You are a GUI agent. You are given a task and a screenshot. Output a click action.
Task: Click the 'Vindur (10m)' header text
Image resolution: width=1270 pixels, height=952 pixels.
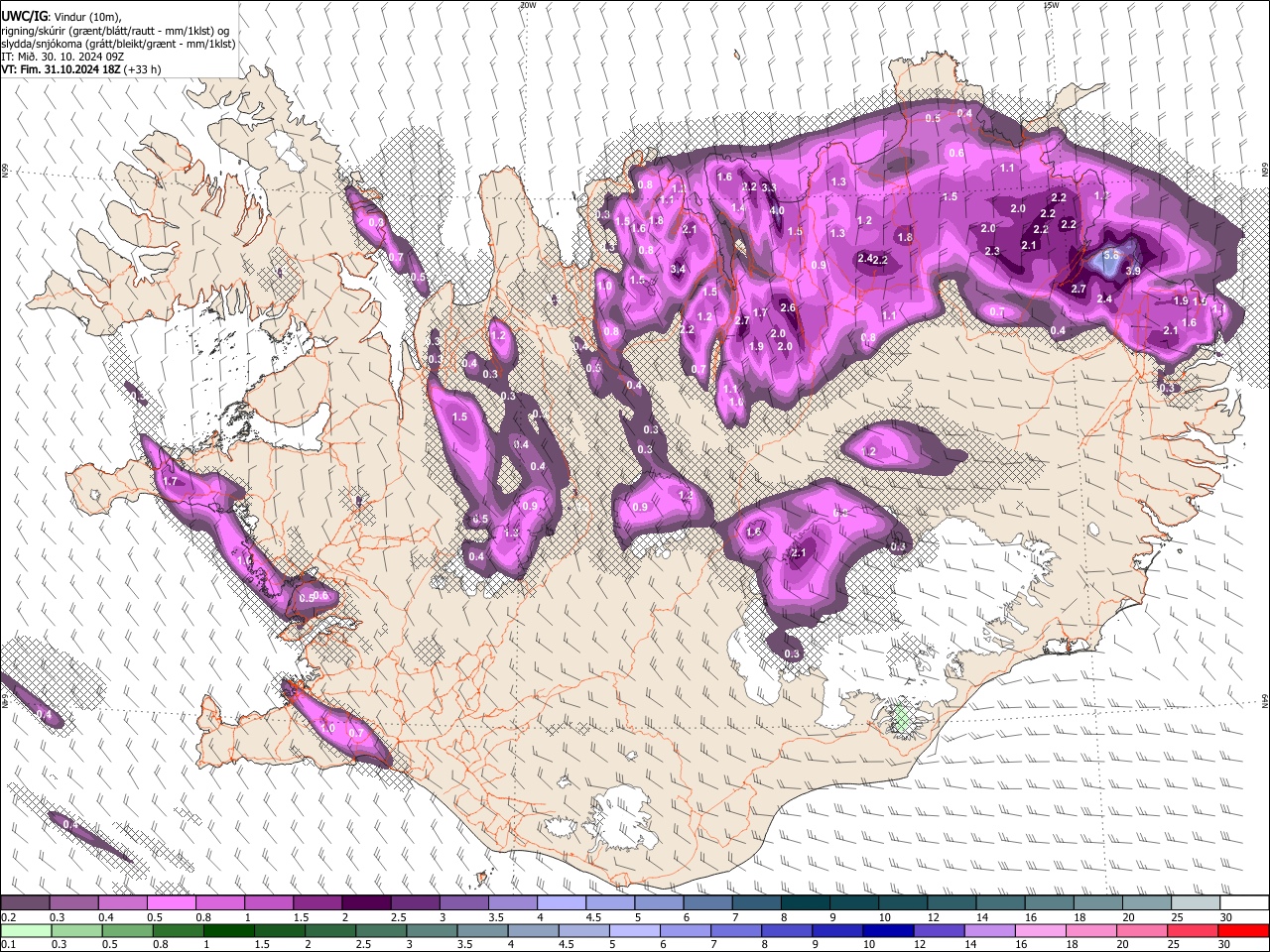pos(85,16)
